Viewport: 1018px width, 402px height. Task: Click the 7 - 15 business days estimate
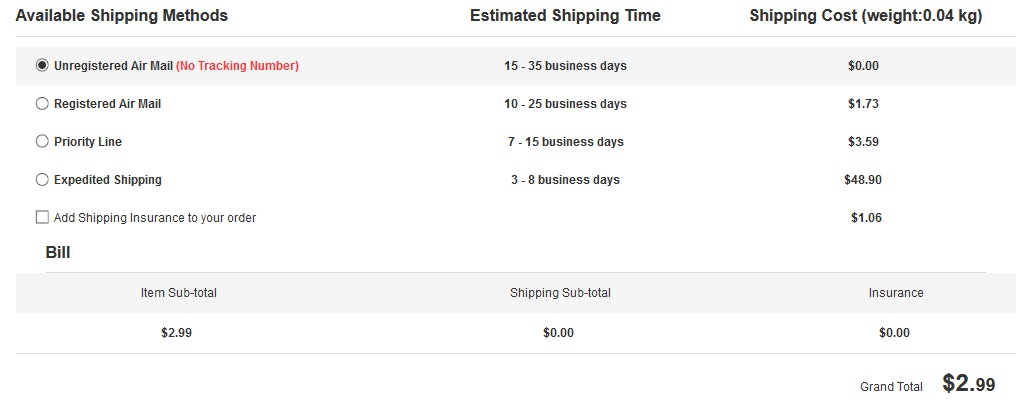point(565,142)
